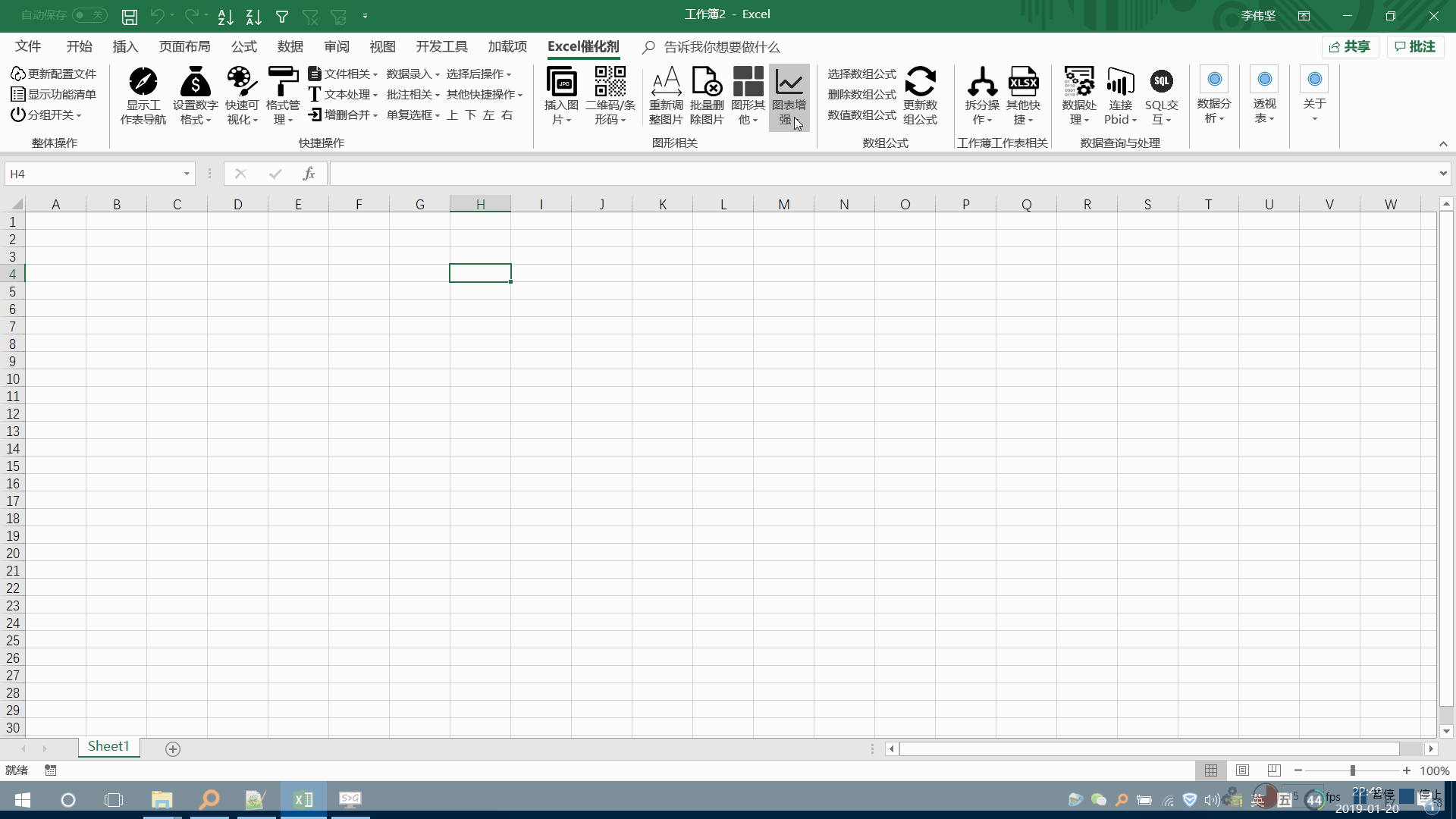Image resolution: width=1456 pixels, height=819 pixels.
Task: Open the 二维码/条形码 QR icon
Action: pyautogui.click(x=610, y=81)
